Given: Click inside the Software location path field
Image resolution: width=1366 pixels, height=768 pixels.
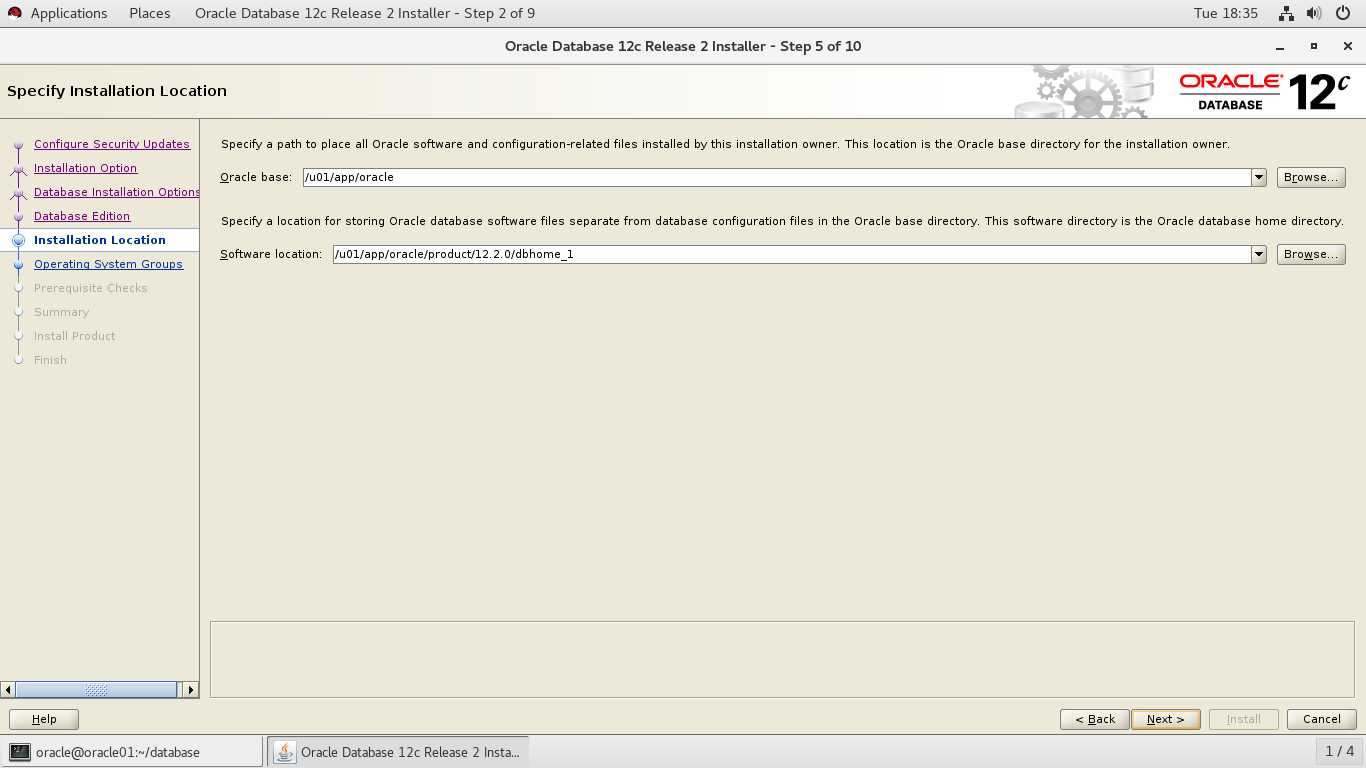Looking at the screenshot, I should click(x=792, y=254).
